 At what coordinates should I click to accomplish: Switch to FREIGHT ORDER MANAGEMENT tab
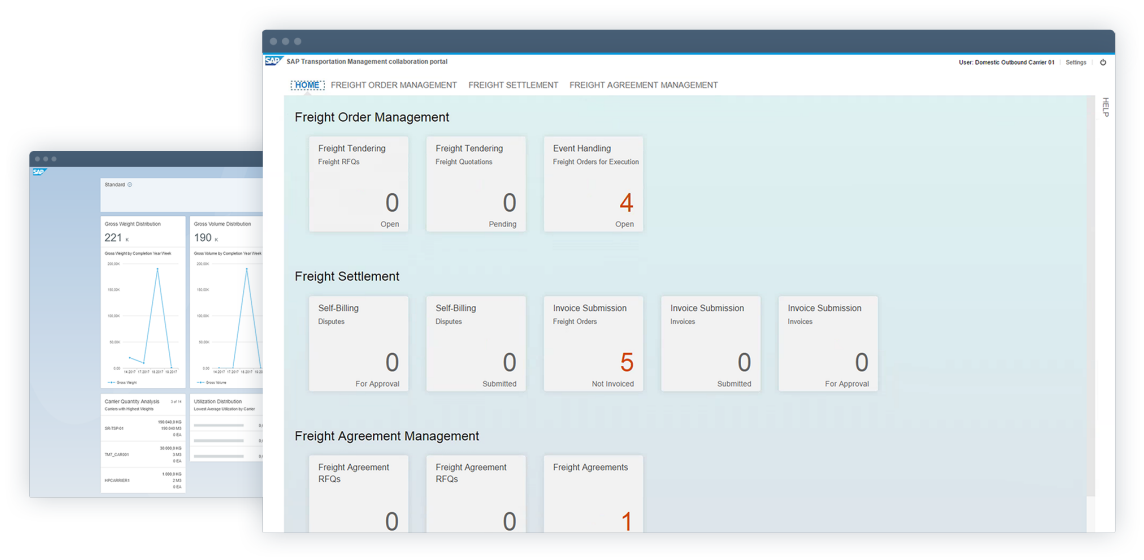[394, 85]
